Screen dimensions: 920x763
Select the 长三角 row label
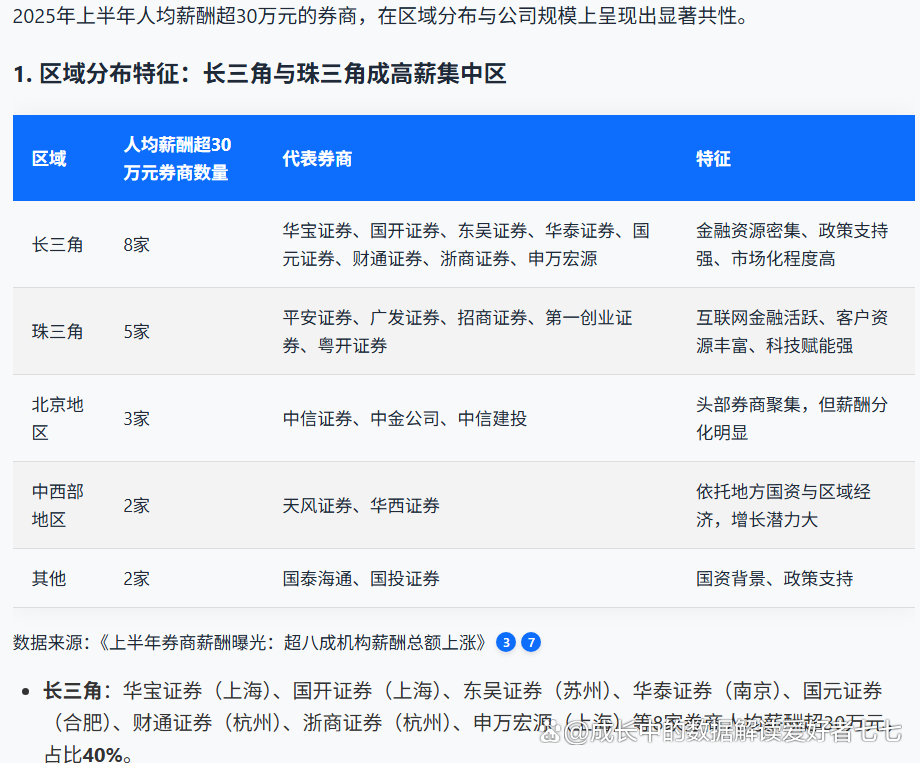coord(58,243)
